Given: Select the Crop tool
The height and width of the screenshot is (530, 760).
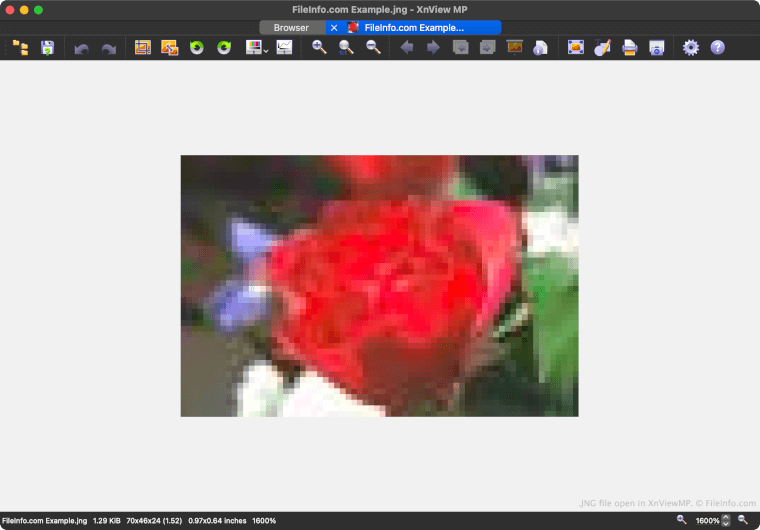Looking at the screenshot, I should tap(142, 48).
